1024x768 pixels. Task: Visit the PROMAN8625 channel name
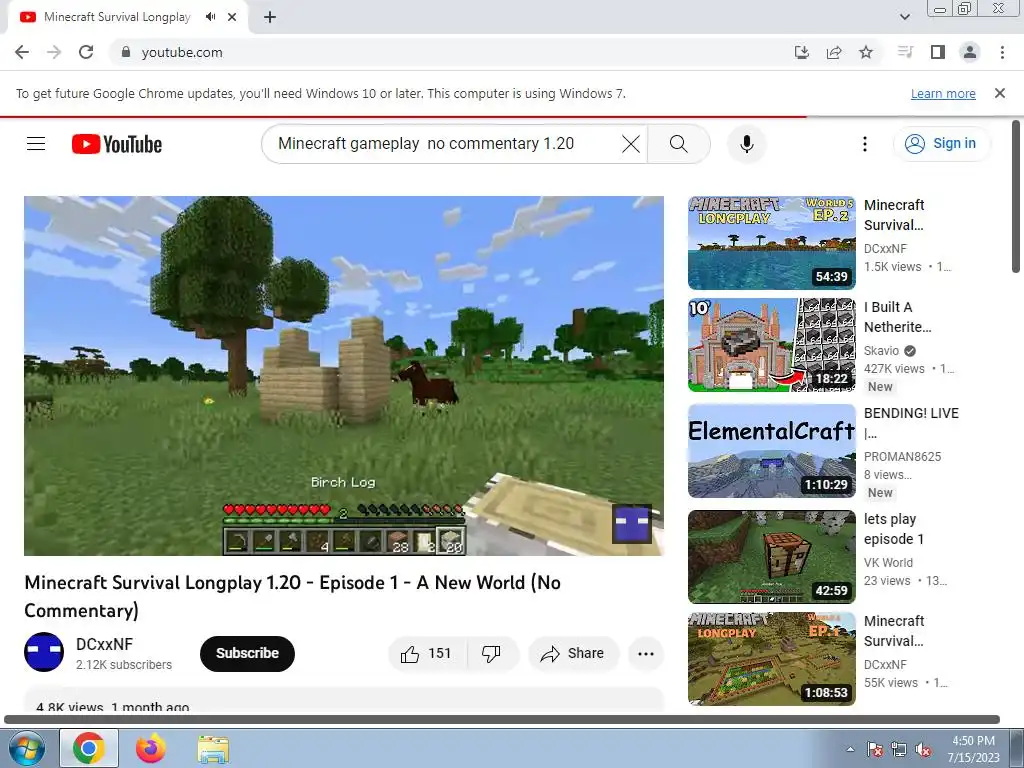pyautogui.click(x=903, y=456)
